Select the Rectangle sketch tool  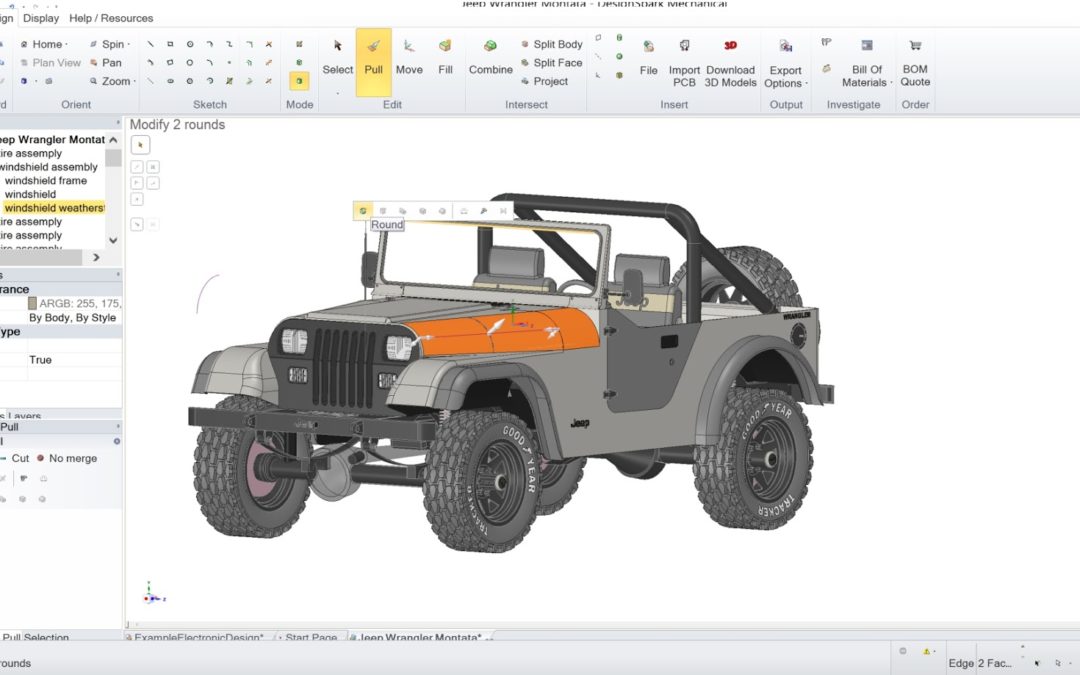point(170,44)
